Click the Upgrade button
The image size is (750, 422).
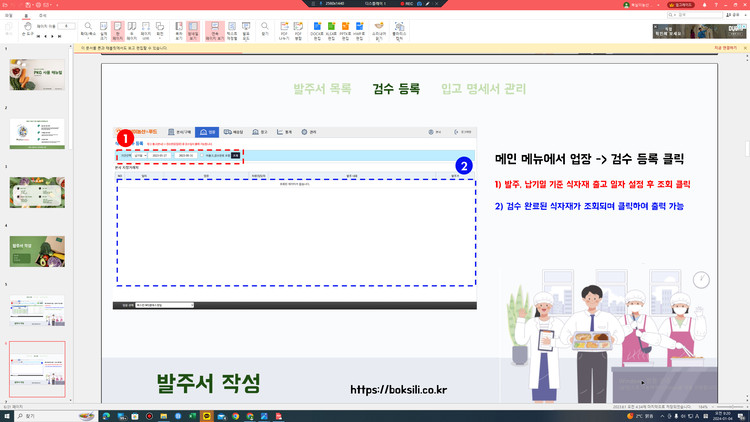tap(681, 5)
